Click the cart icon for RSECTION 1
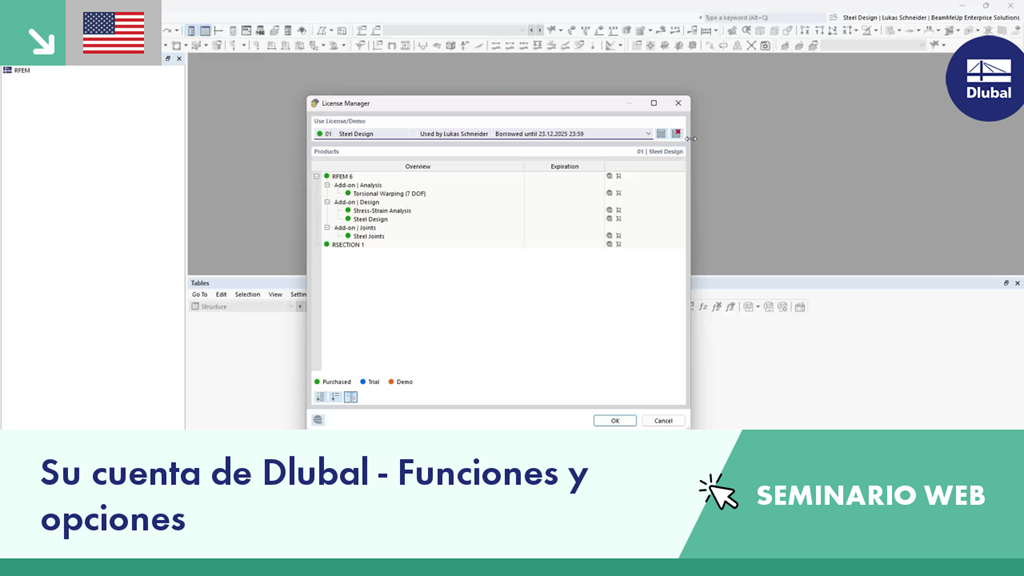 618,244
